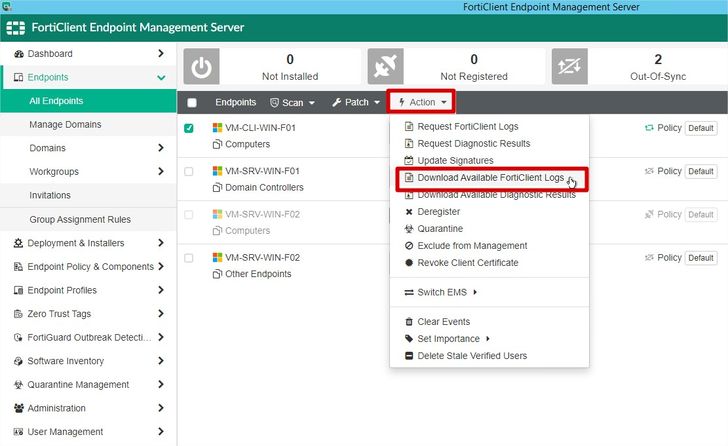The height and width of the screenshot is (446, 728).
Task: Check the VM-SRV-WIN-F02 Computers row checkbox
Action: point(188,215)
